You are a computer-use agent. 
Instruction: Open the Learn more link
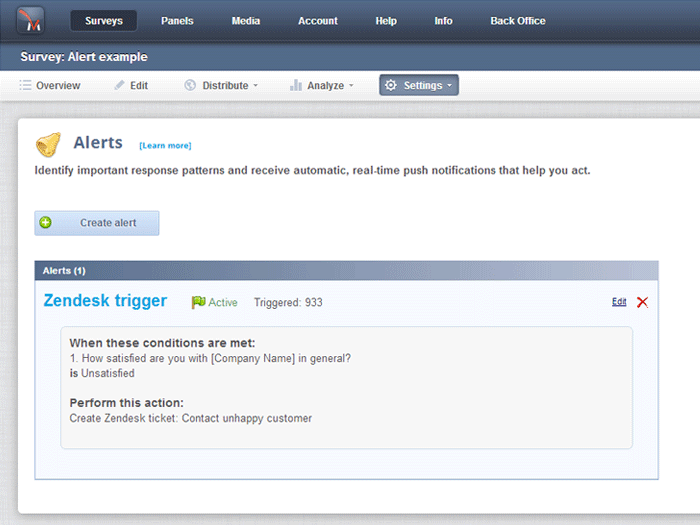tap(165, 146)
